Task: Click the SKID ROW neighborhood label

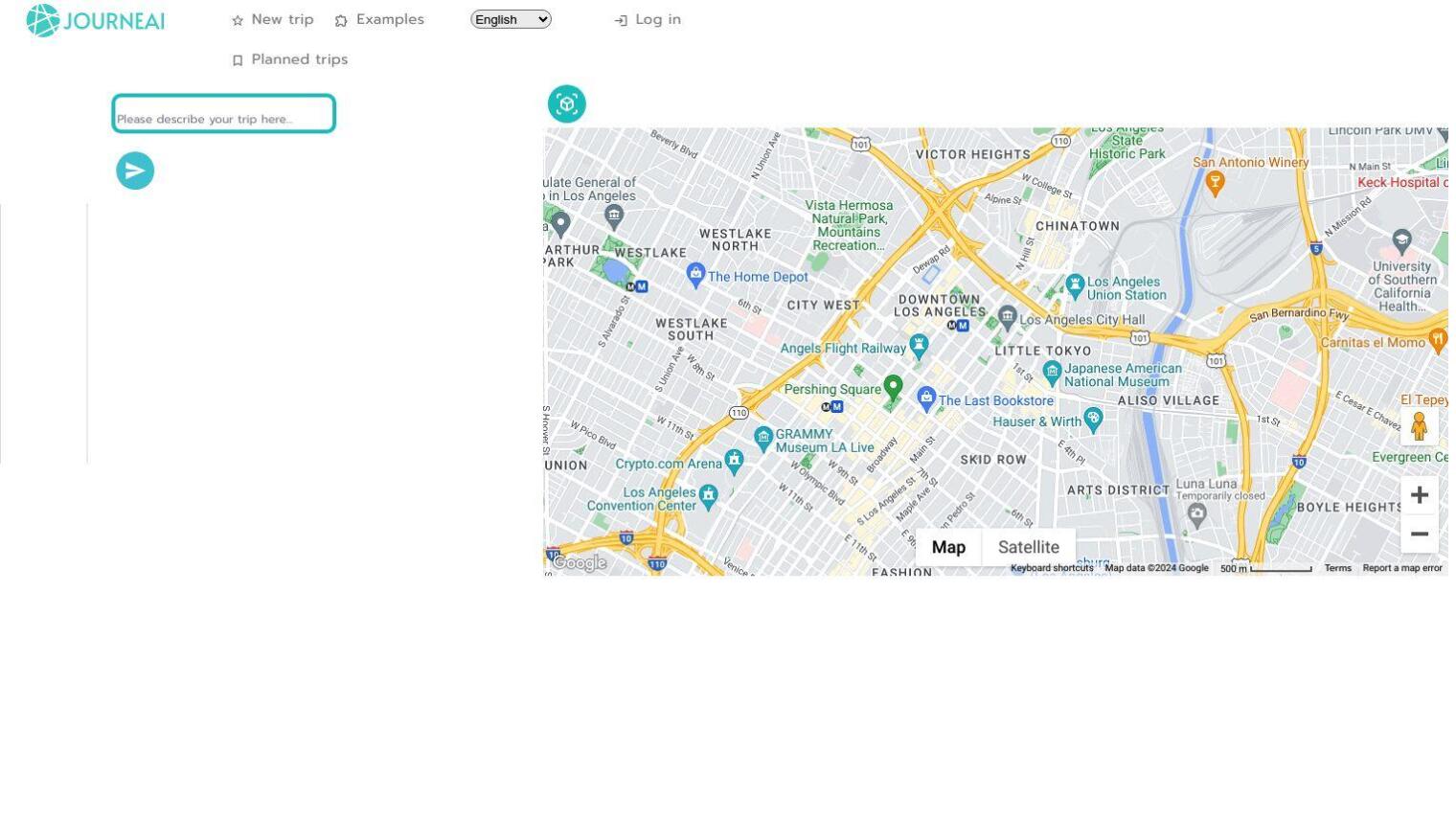Action: [993, 460]
